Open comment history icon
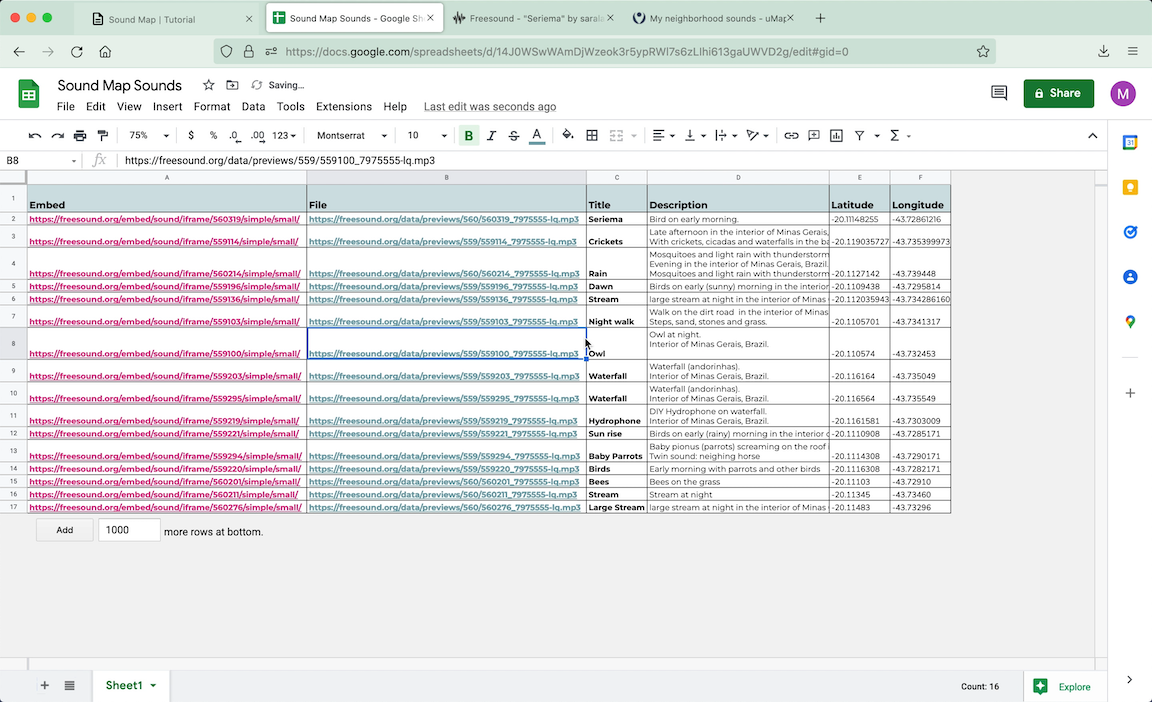The image size is (1152, 702). (x=998, y=93)
